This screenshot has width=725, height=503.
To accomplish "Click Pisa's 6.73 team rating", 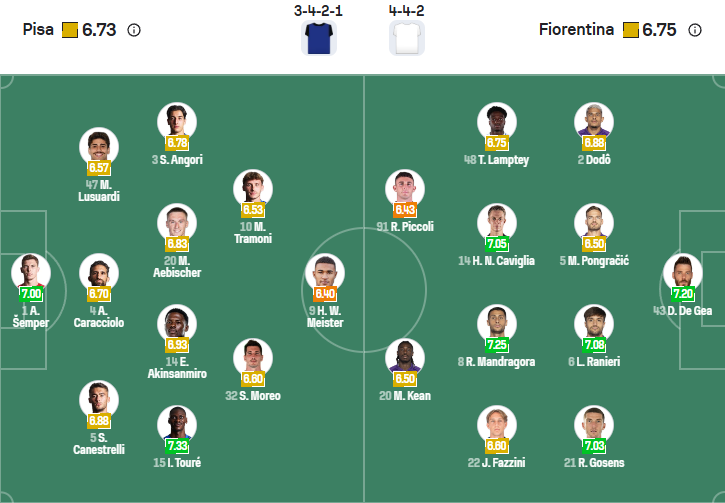I will click(99, 30).
